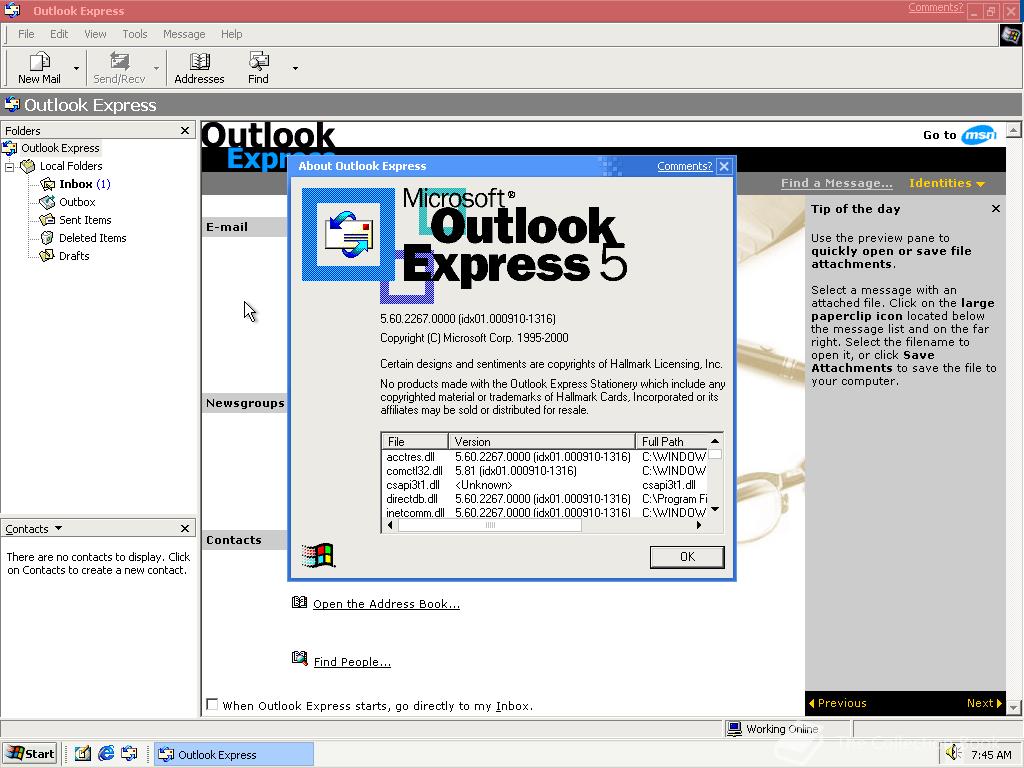Open the Help menu

pyautogui.click(x=231, y=34)
